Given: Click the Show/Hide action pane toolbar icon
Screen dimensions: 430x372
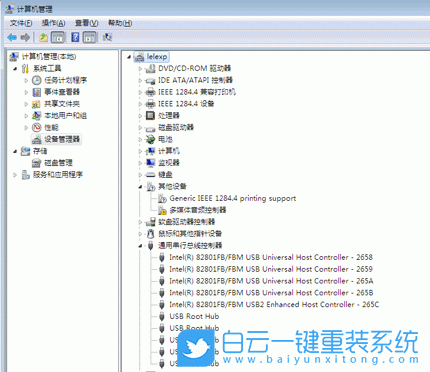Looking at the screenshot, I should (90, 37).
